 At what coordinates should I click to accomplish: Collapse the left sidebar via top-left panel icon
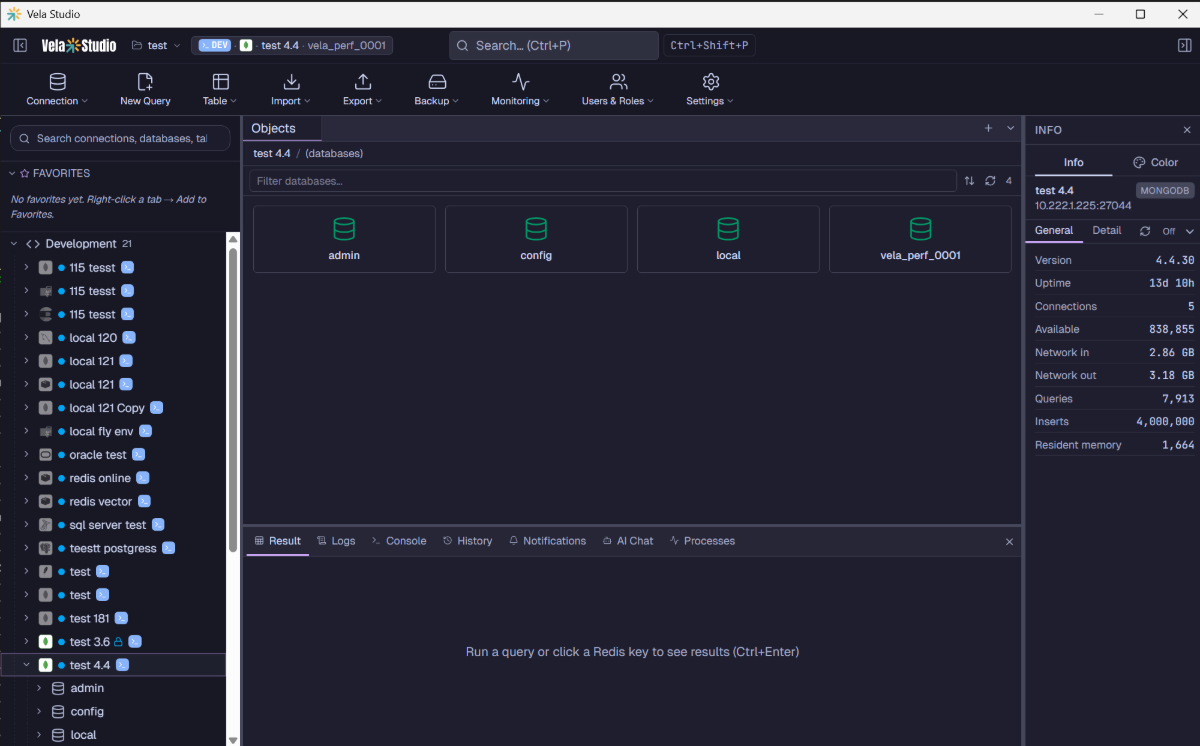point(19,45)
